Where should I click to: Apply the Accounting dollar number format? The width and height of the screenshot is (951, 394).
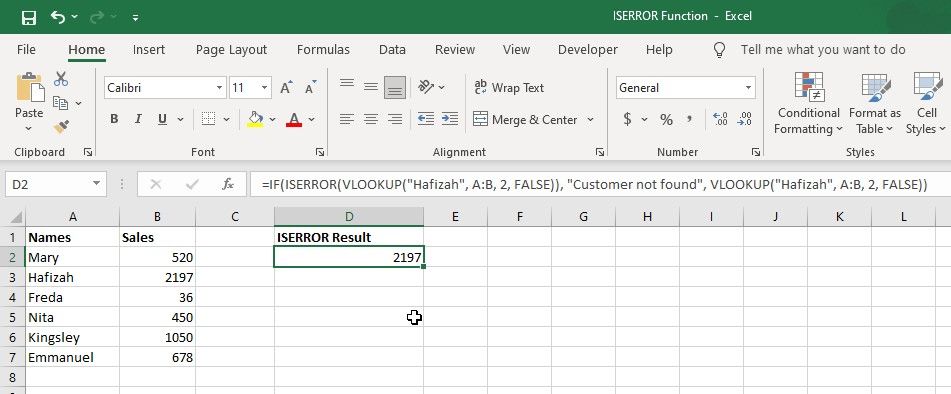(x=627, y=119)
